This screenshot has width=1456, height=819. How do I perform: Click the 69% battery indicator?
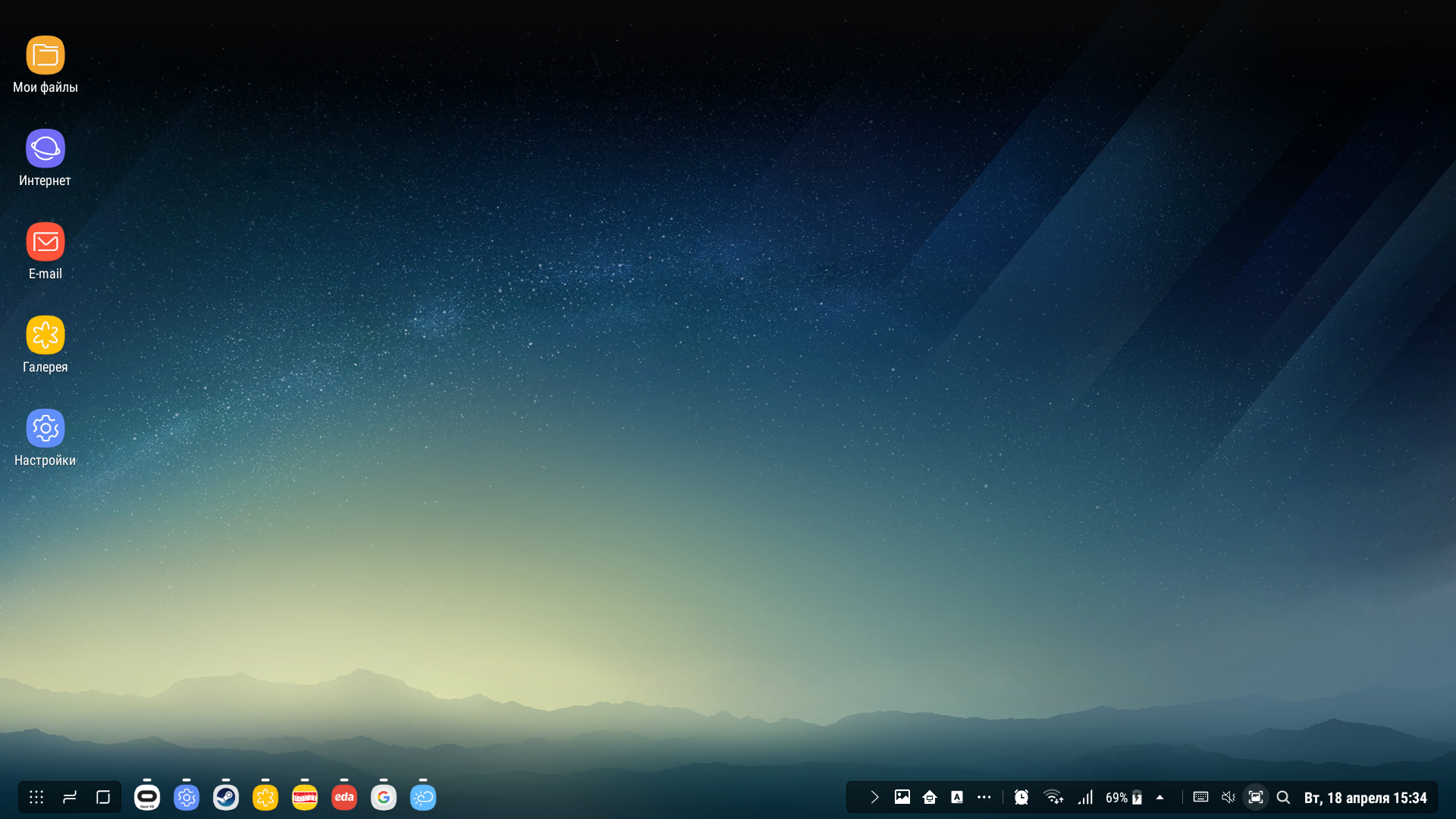(x=1124, y=798)
